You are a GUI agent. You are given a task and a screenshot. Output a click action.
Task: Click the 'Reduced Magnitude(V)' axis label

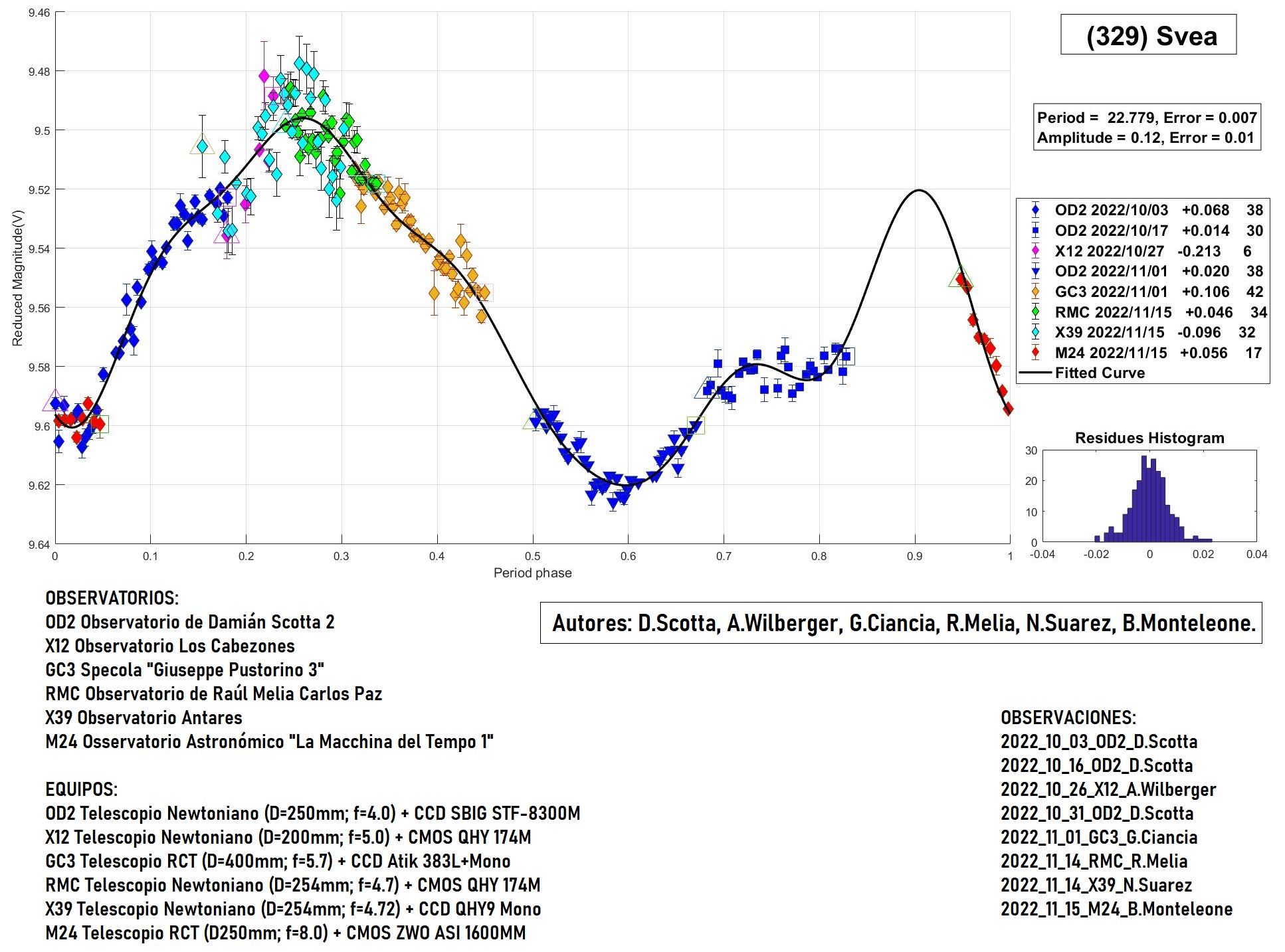coord(17,278)
